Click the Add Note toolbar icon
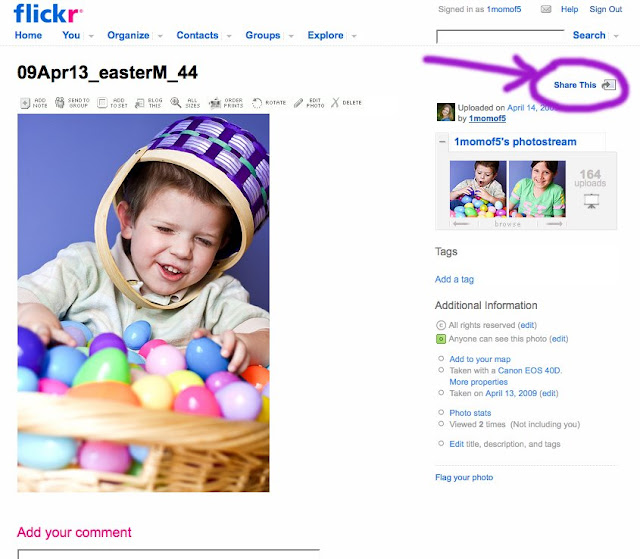The width and height of the screenshot is (640, 559). pos(25,103)
